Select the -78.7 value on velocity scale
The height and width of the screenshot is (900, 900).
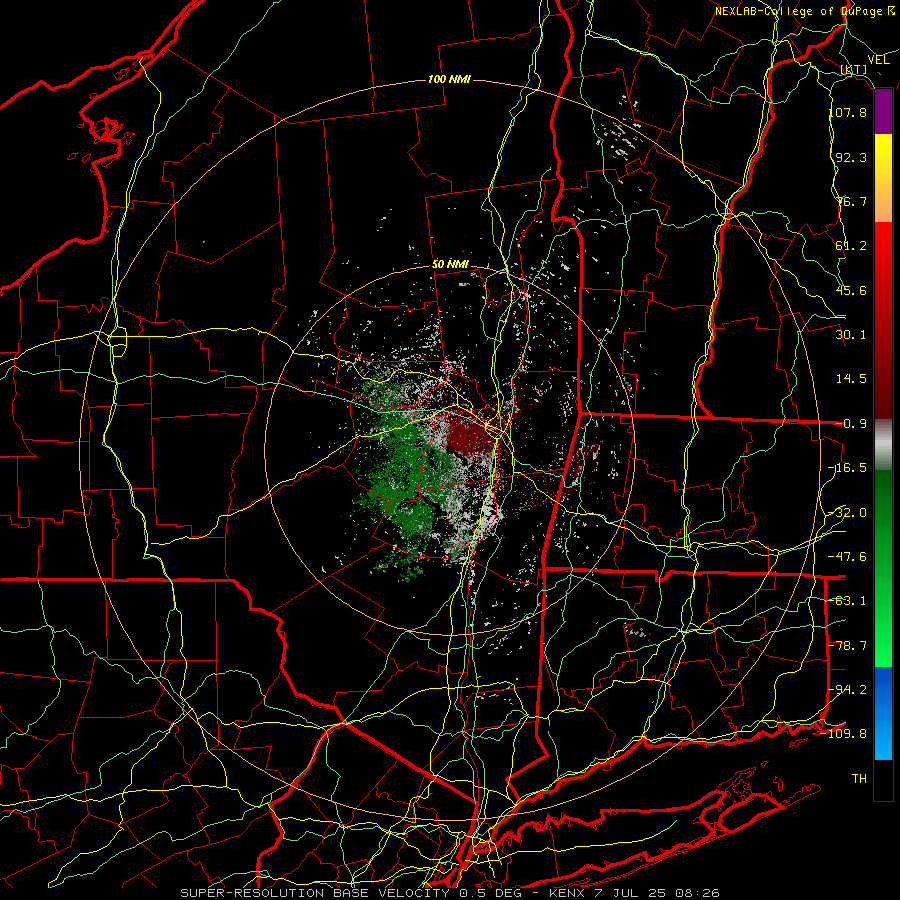[848, 646]
